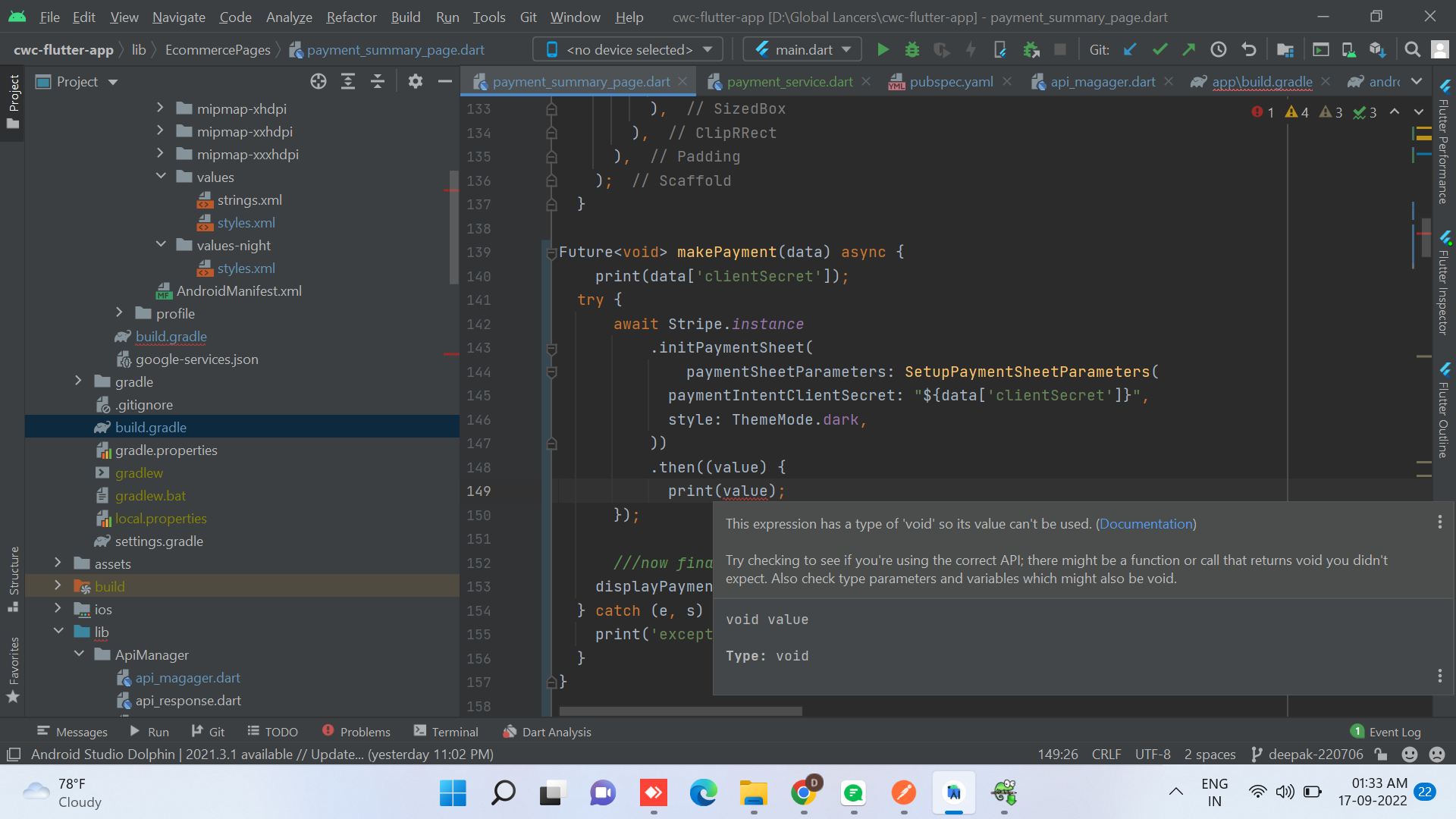
Task: Open Dart Analysis tool window
Action: (547, 732)
